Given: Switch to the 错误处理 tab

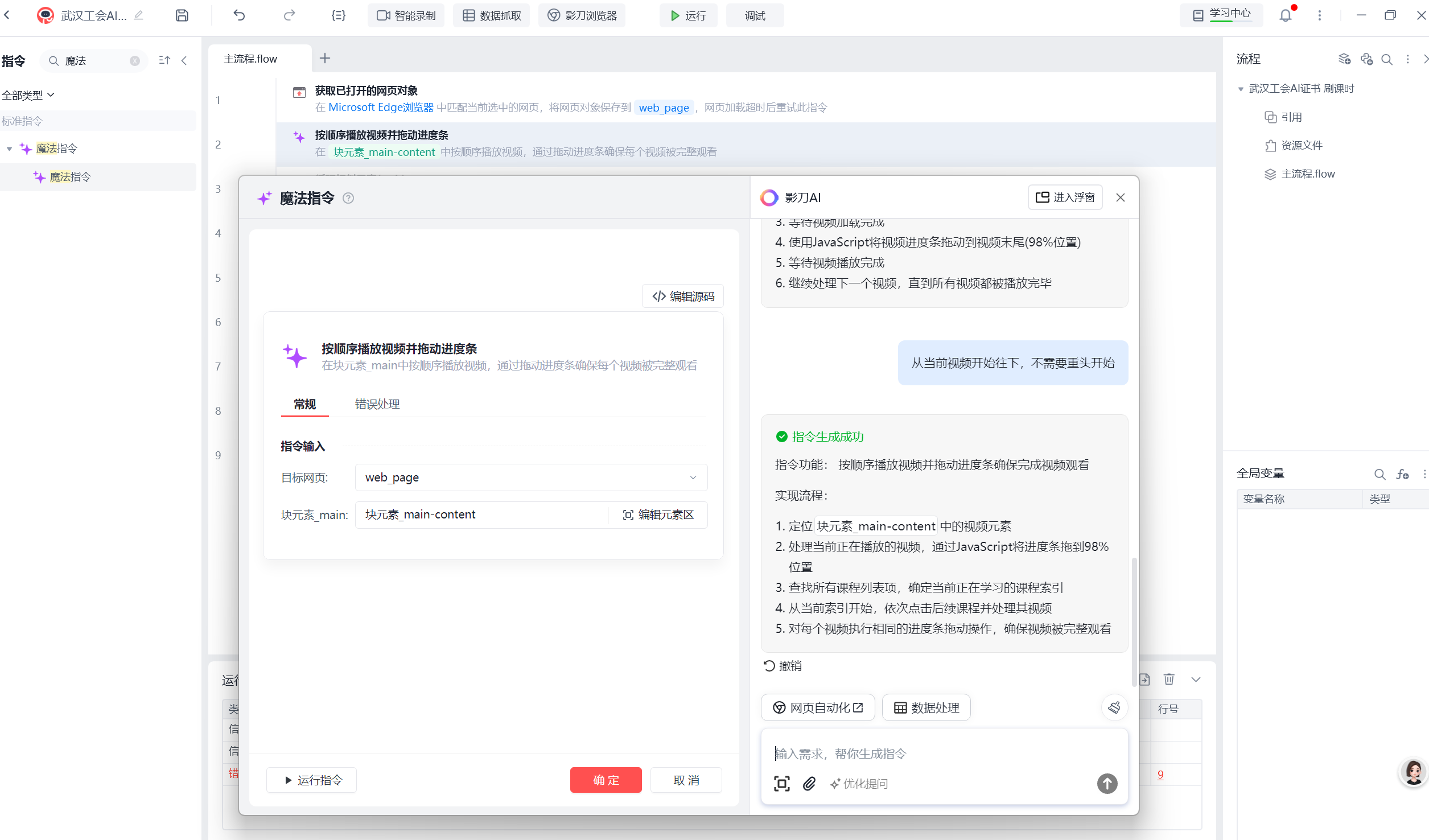Looking at the screenshot, I should click(x=377, y=404).
